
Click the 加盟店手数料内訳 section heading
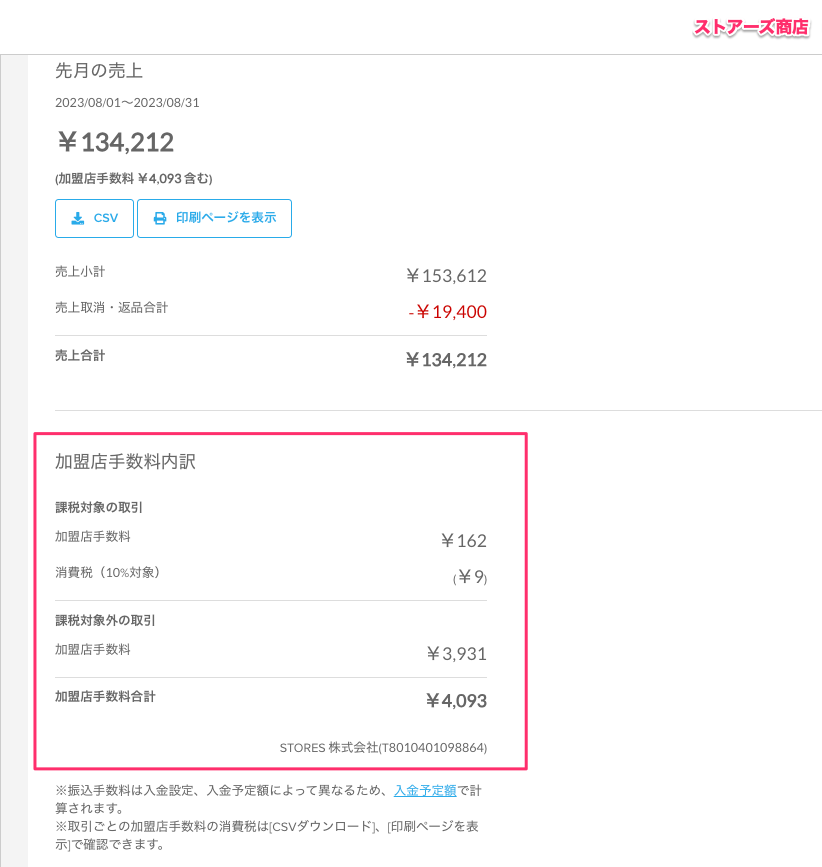125,461
